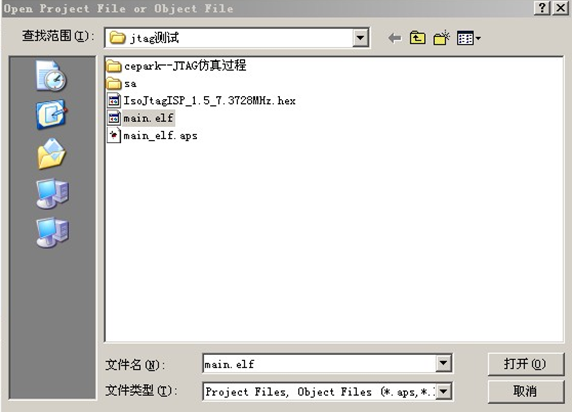Click the file name input field
The width and height of the screenshot is (572, 412).
pos(319,363)
